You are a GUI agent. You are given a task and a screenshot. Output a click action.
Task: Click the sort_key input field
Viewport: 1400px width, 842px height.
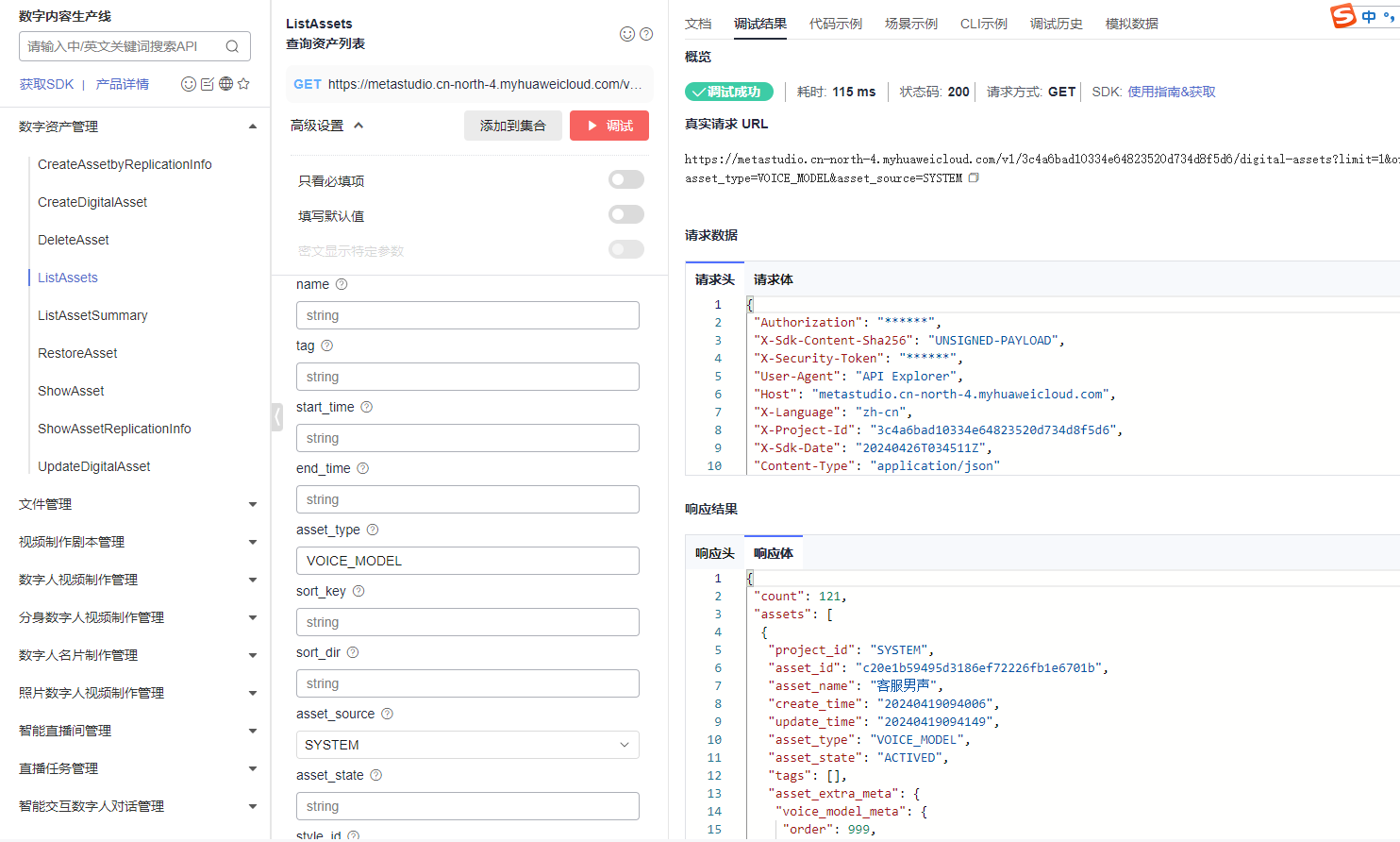click(x=467, y=622)
